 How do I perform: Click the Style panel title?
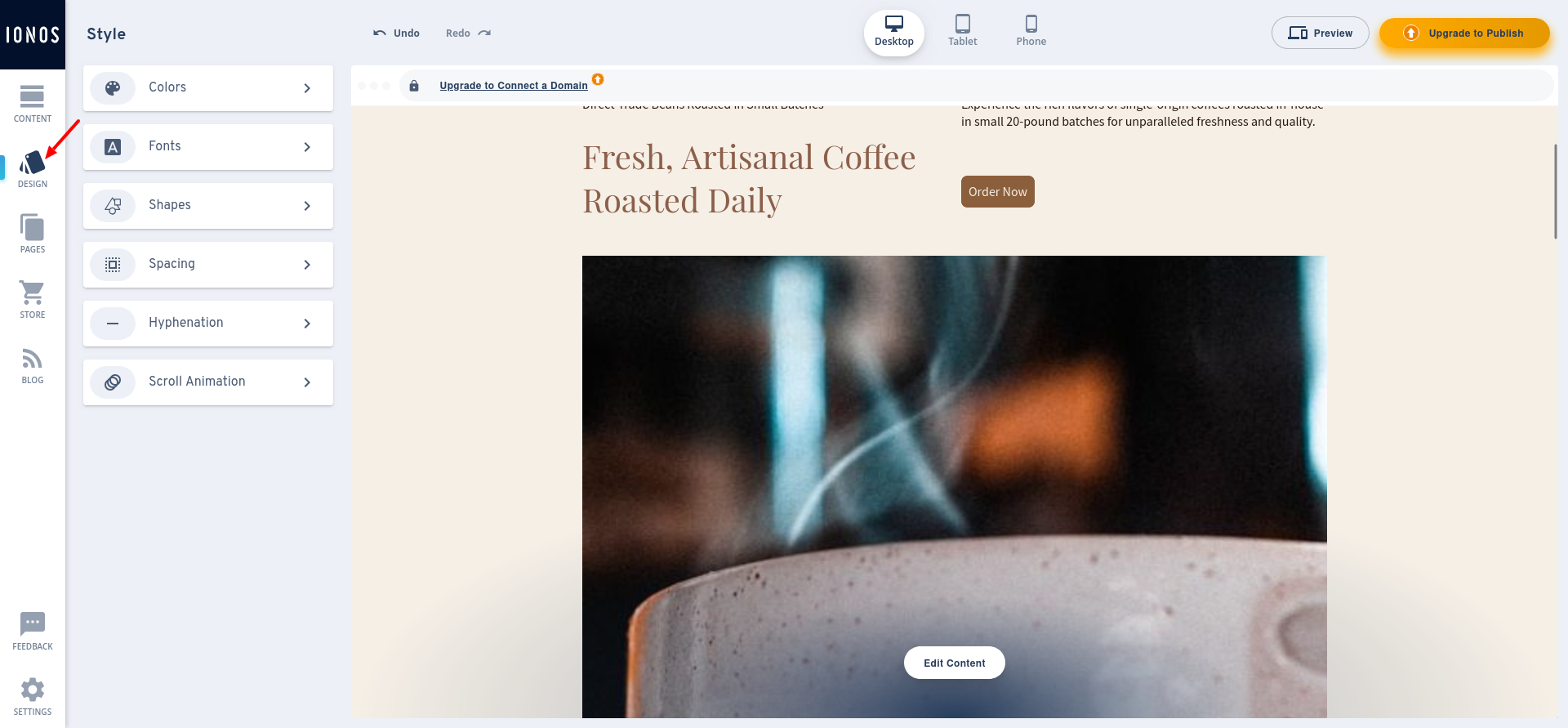[x=106, y=33]
